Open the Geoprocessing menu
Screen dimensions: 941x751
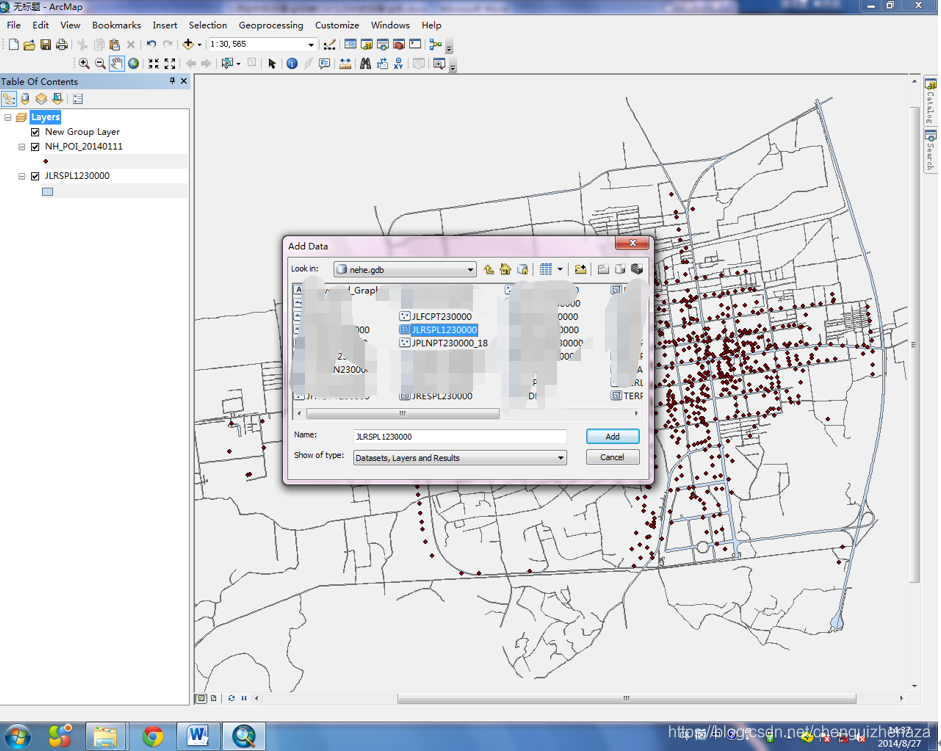click(271, 25)
